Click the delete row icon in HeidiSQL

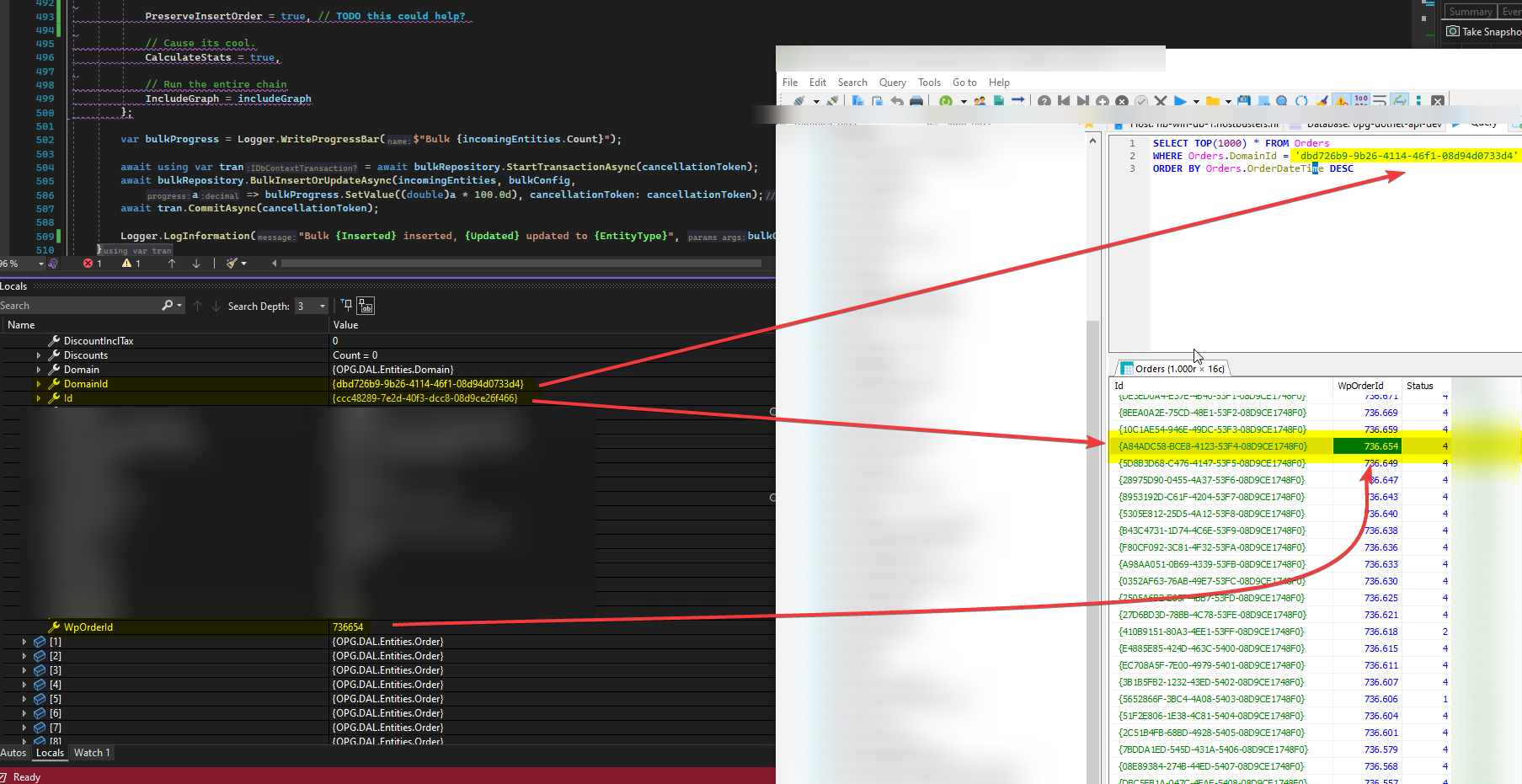1122,101
